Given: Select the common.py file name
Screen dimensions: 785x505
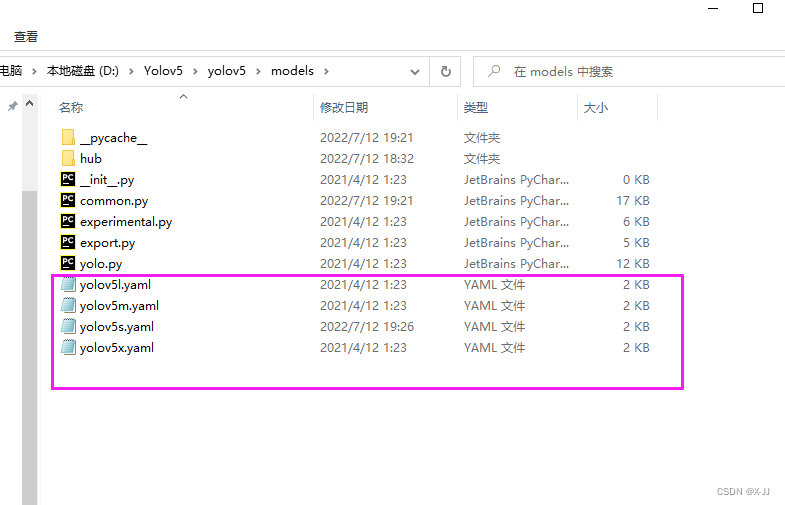Looking at the screenshot, I should [x=114, y=201].
